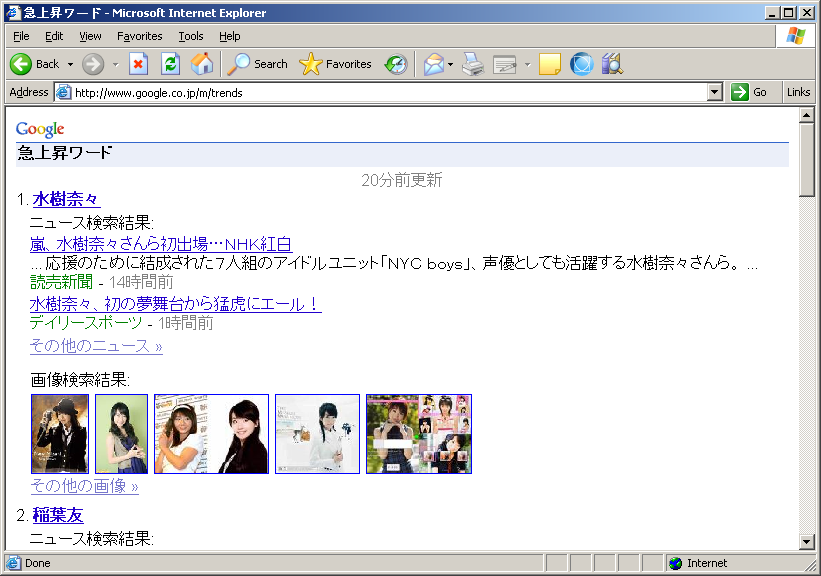
Task: Open the Tools menu
Action: tap(190, 36)
